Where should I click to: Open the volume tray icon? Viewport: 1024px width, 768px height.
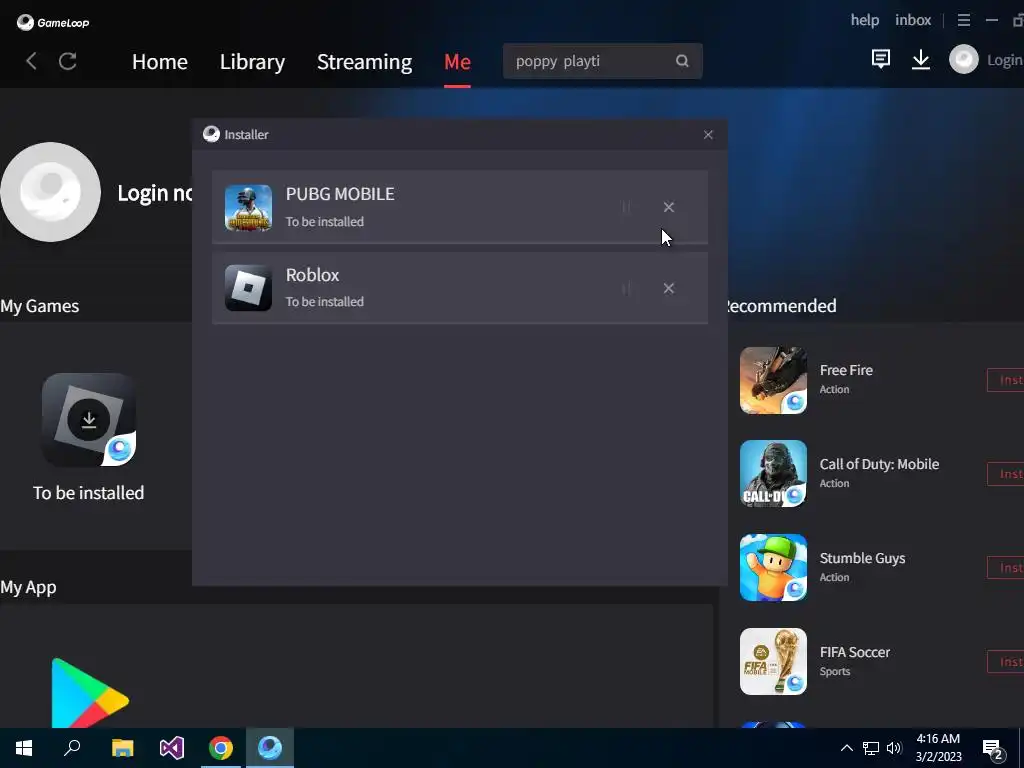click(895, 748)
